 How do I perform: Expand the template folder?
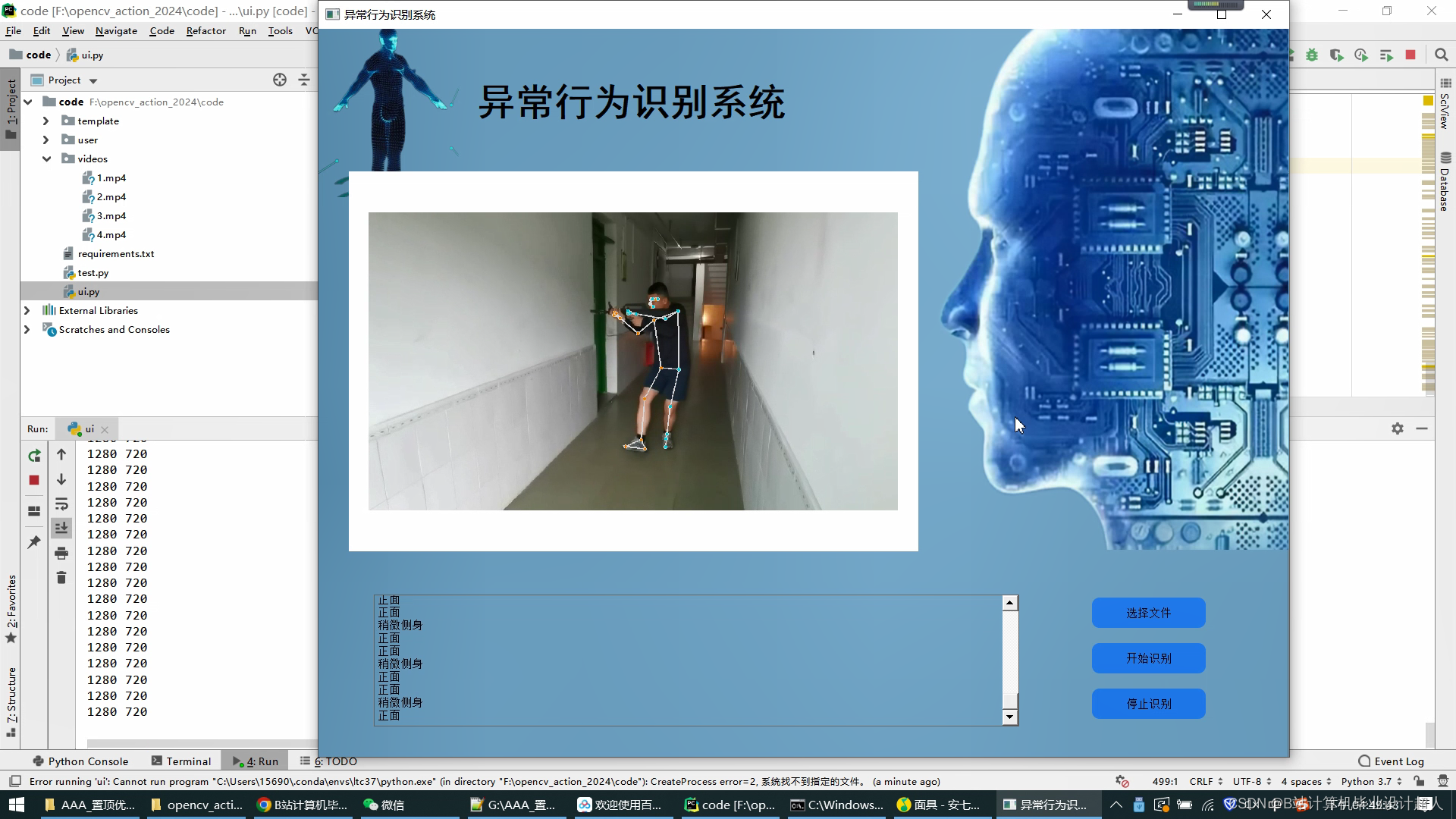(46, 121)
